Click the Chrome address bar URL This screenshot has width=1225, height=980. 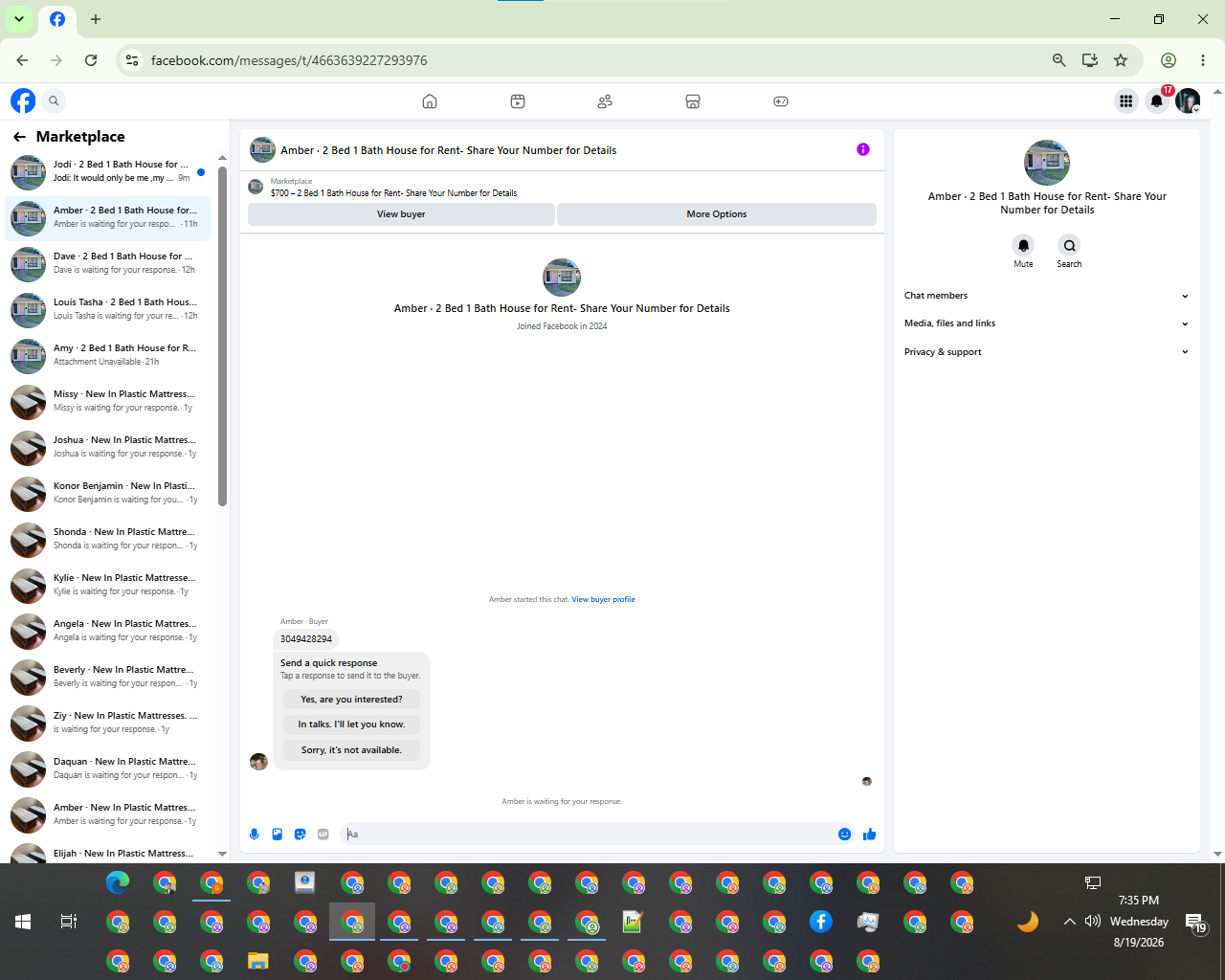289,60
